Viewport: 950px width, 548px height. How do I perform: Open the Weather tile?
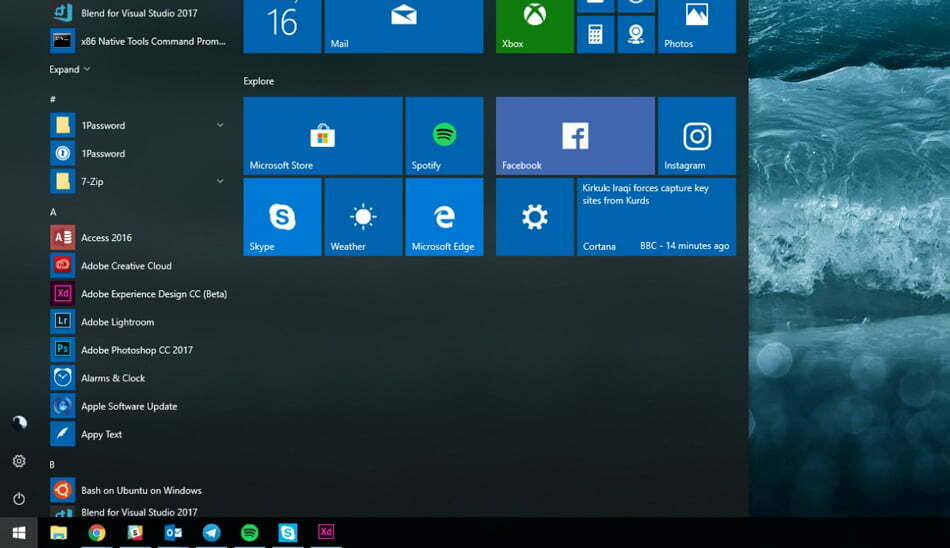pyautogui.click(x=364, y=217)
